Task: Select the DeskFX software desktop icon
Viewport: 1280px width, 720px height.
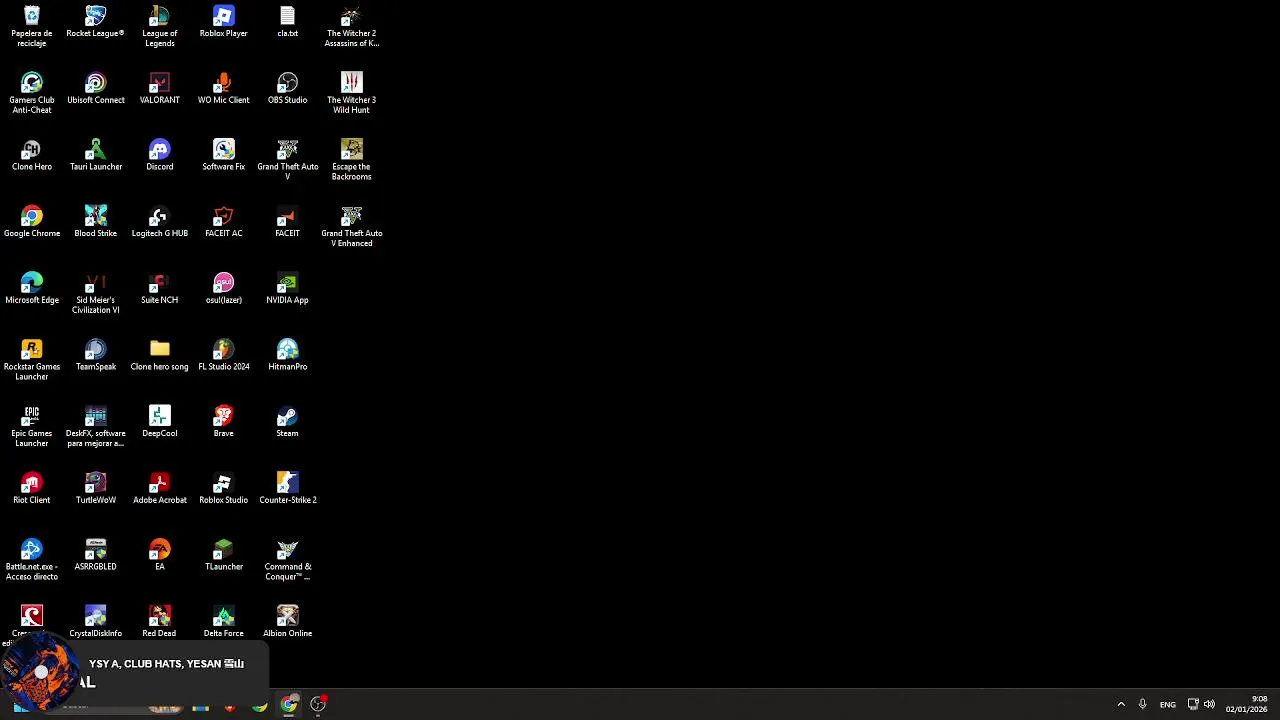Action: [96, 427]
